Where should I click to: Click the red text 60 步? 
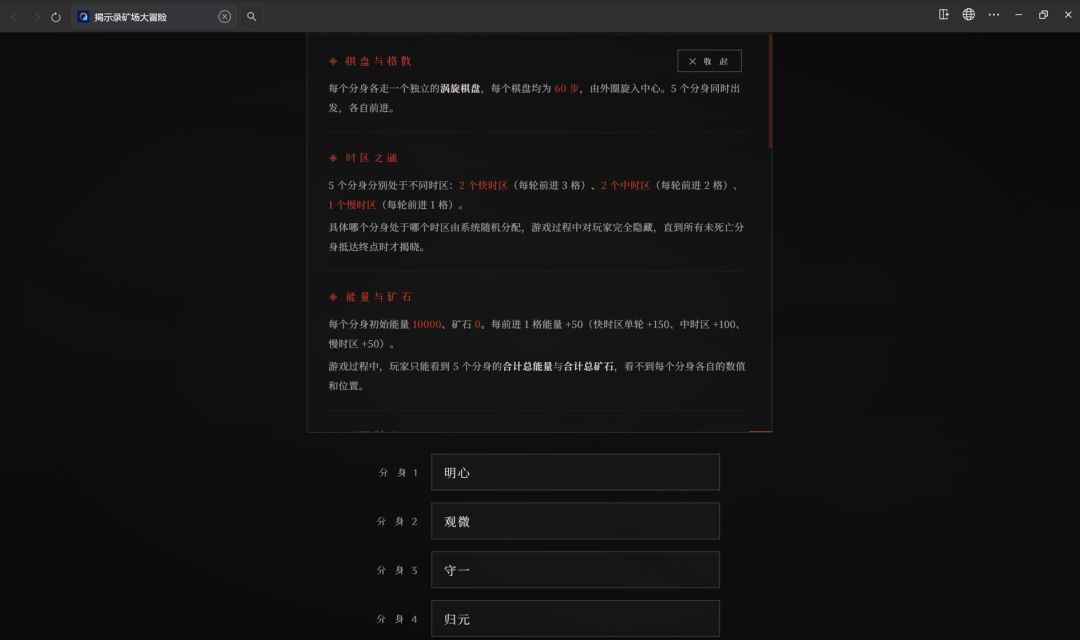pos(566,88)
